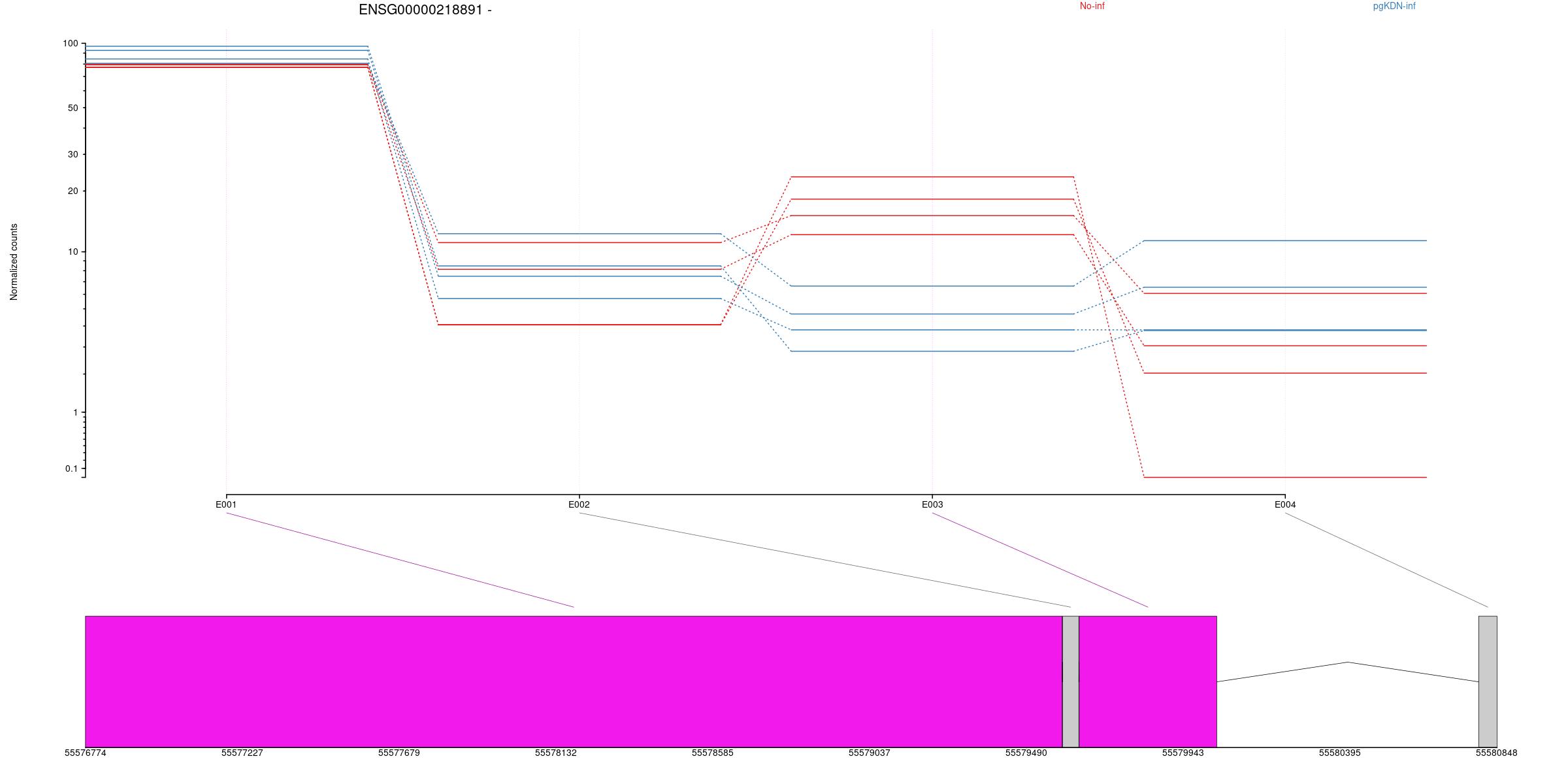1568x784 pixels.
Task: Click genomic coordinate 55576774
Action: (85, 753)
